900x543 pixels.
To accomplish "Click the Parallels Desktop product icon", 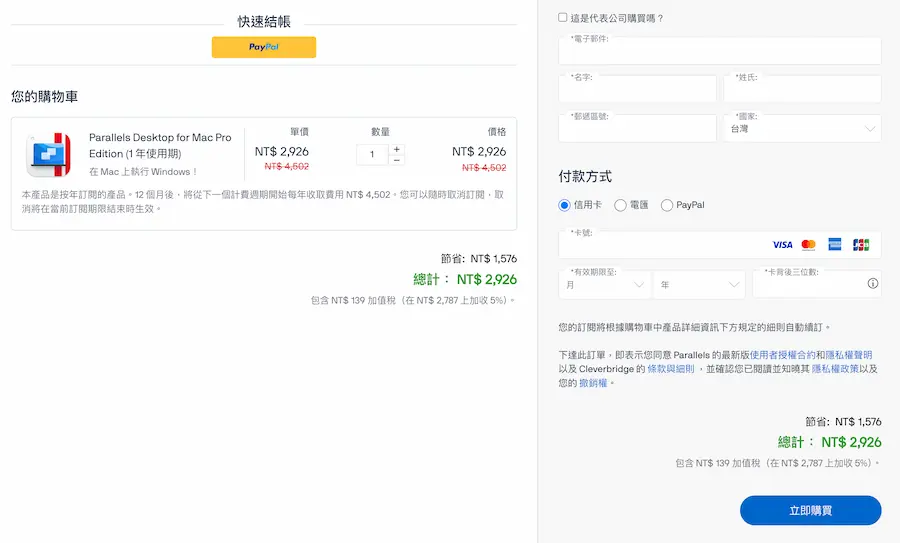I will 48,154.
